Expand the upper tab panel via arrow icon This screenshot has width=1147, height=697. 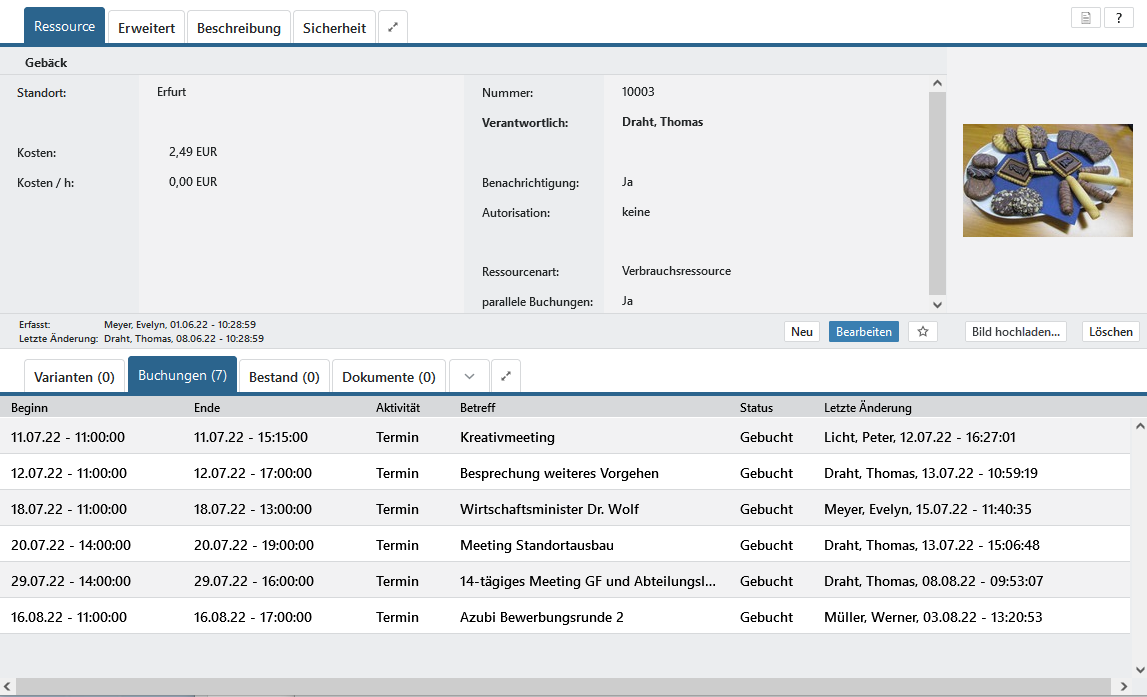[x=393, y=28]
